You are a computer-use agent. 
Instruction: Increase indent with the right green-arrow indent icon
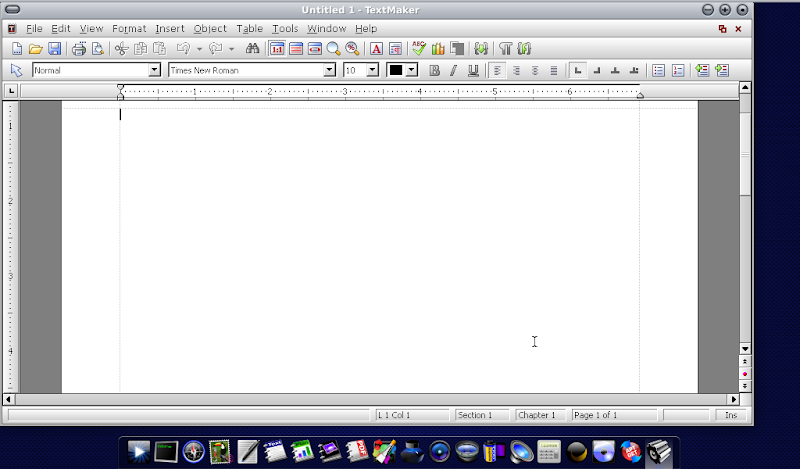tap(721, 70)
